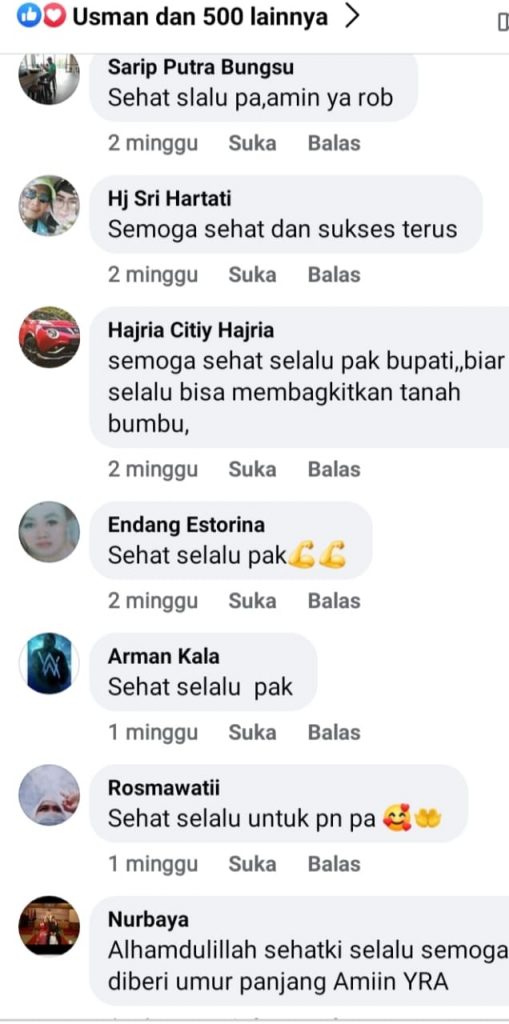This screenshot has height=1024, width=509.
Task: Reply to Endang Estorina's comment via Balas
Action: tap(334, 601)
